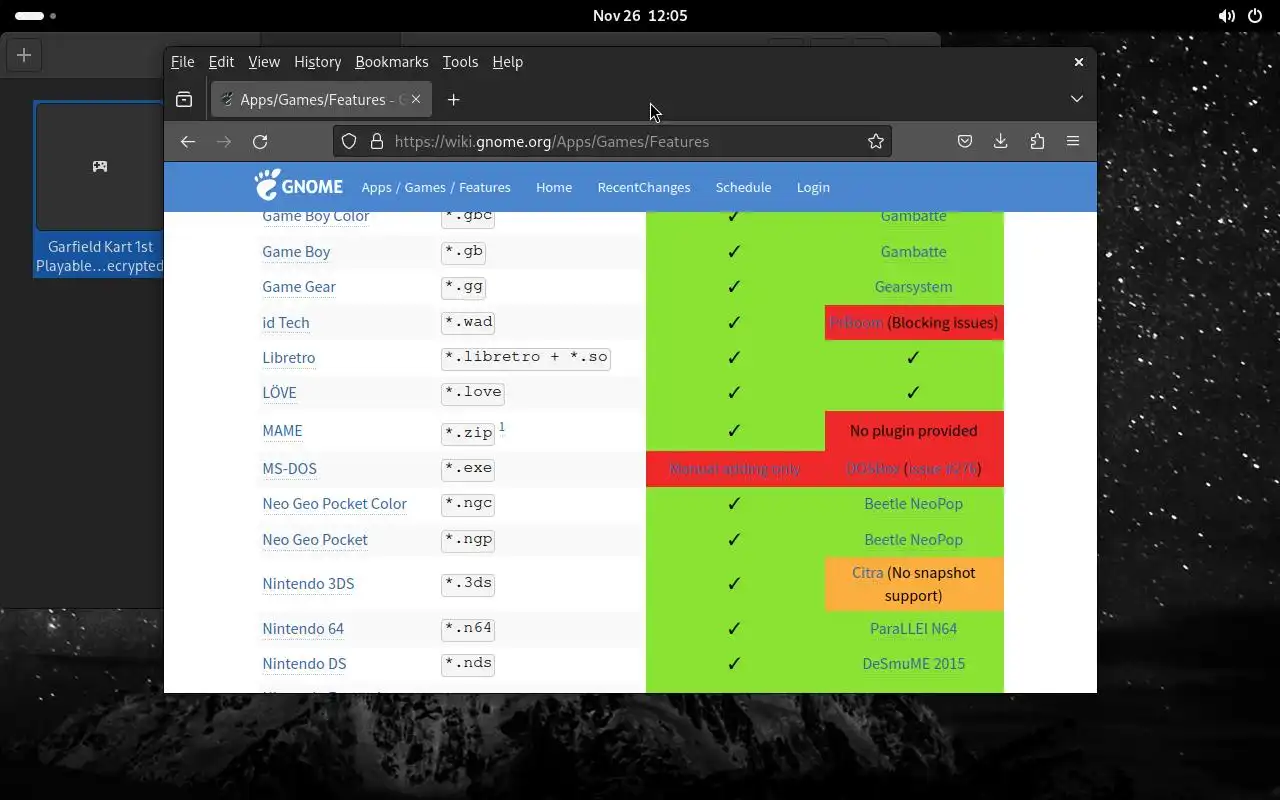Open the Firefox View icon beside tabs

point(184,100)
